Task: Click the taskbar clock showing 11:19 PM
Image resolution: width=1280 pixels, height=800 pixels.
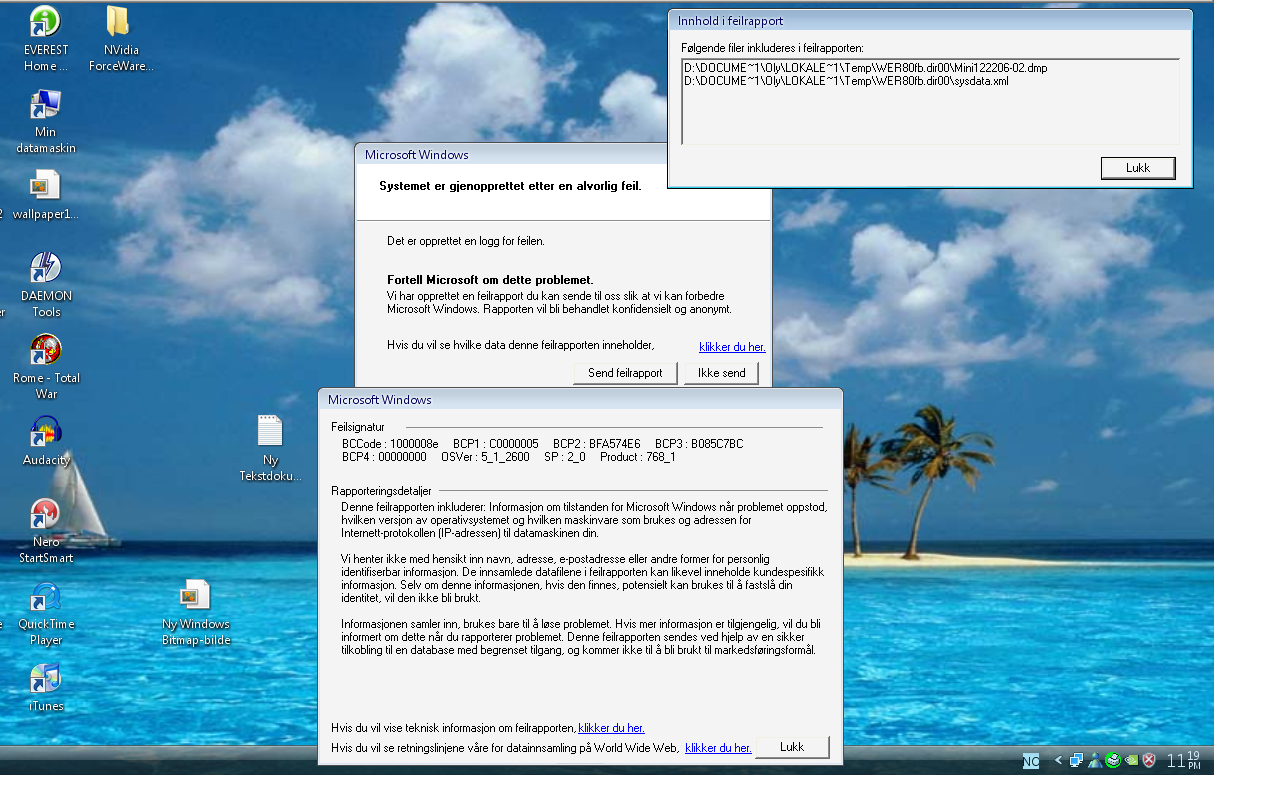Action: [1184, 760]
